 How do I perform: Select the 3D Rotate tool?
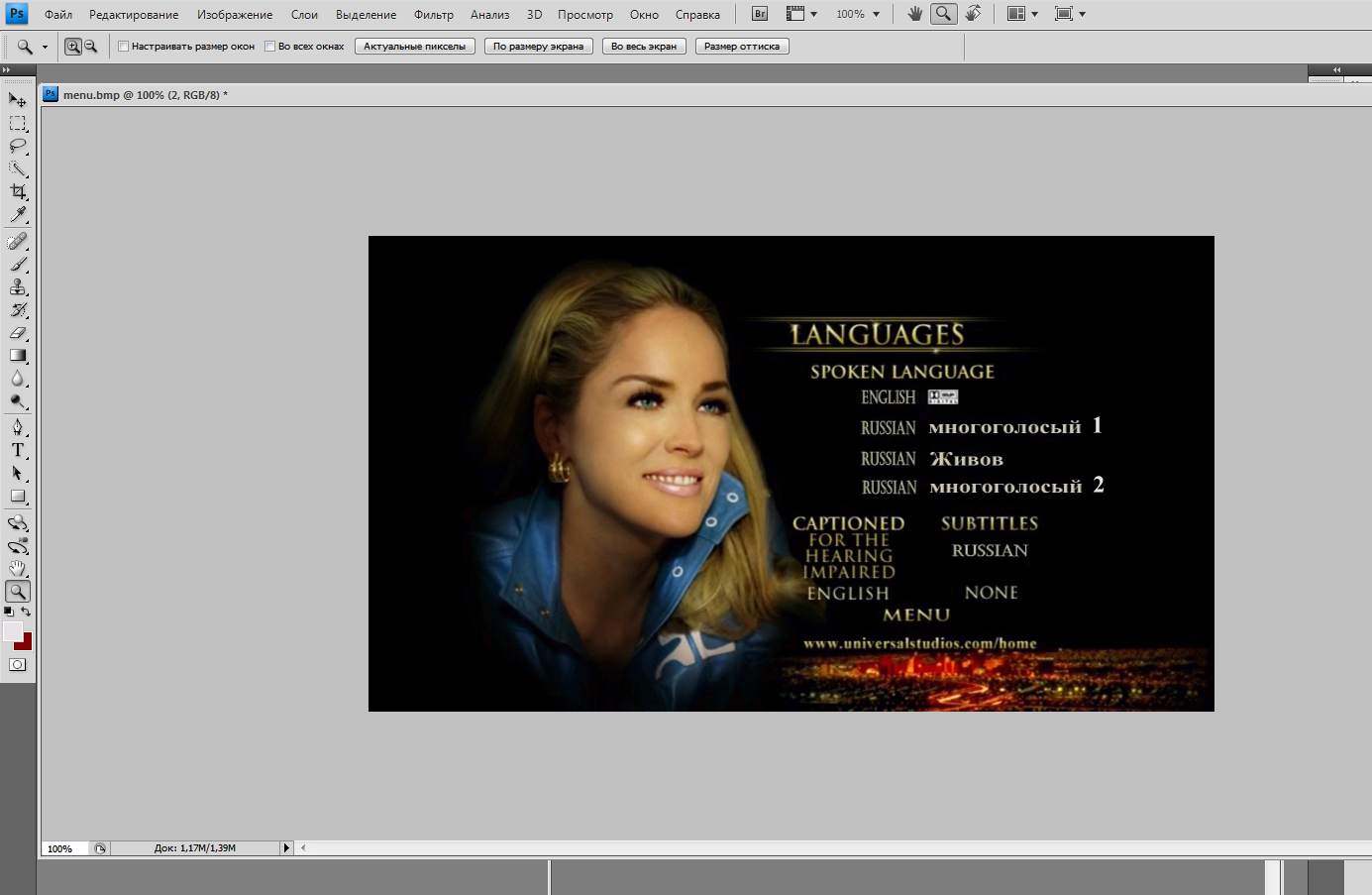[x=18, y=523]
